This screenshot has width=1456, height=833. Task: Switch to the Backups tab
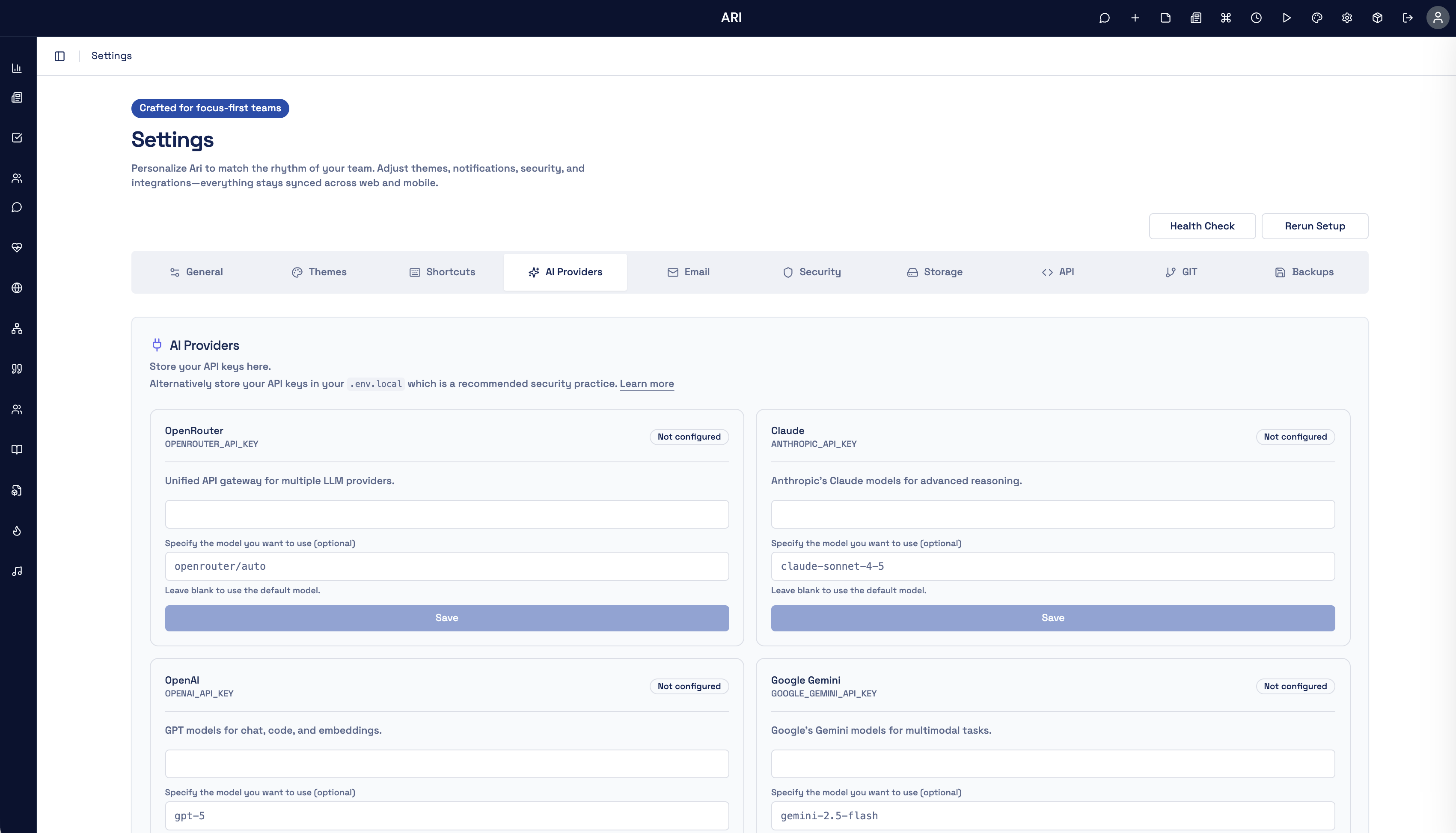click(1304, 272)
